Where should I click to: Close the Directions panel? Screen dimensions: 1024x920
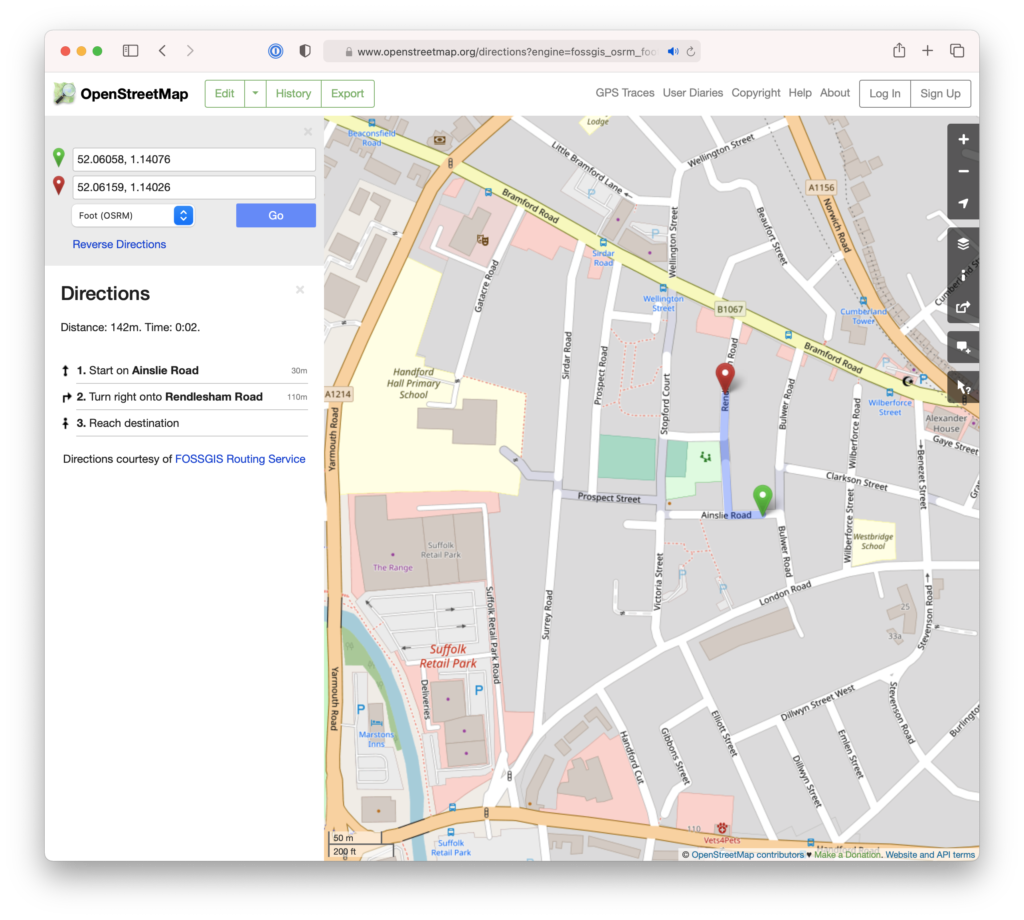(300, 290)
